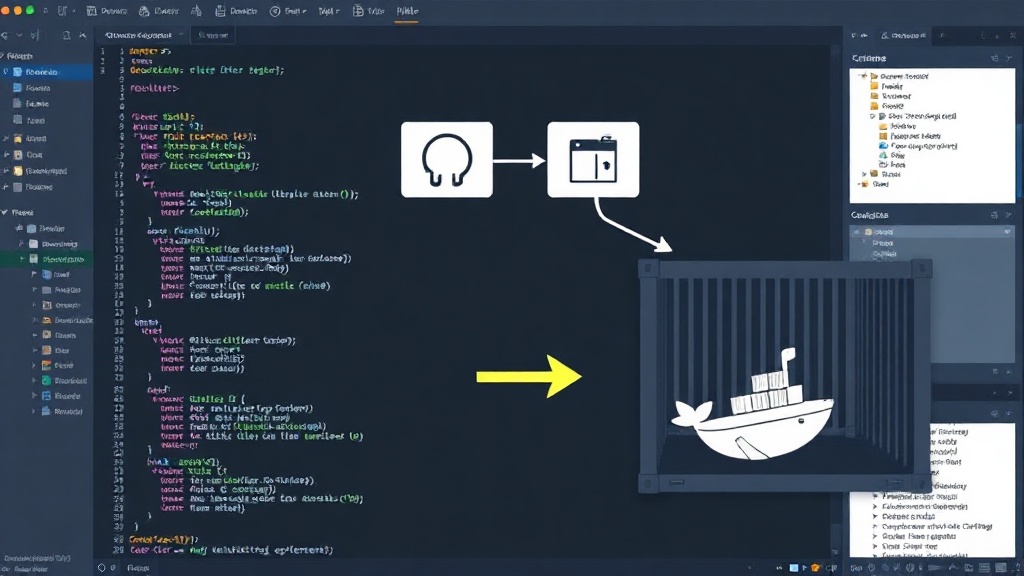Click the browser window icon tile in the diagram
The height and width of the screenshot is (576, 1024).
(593, 159)
